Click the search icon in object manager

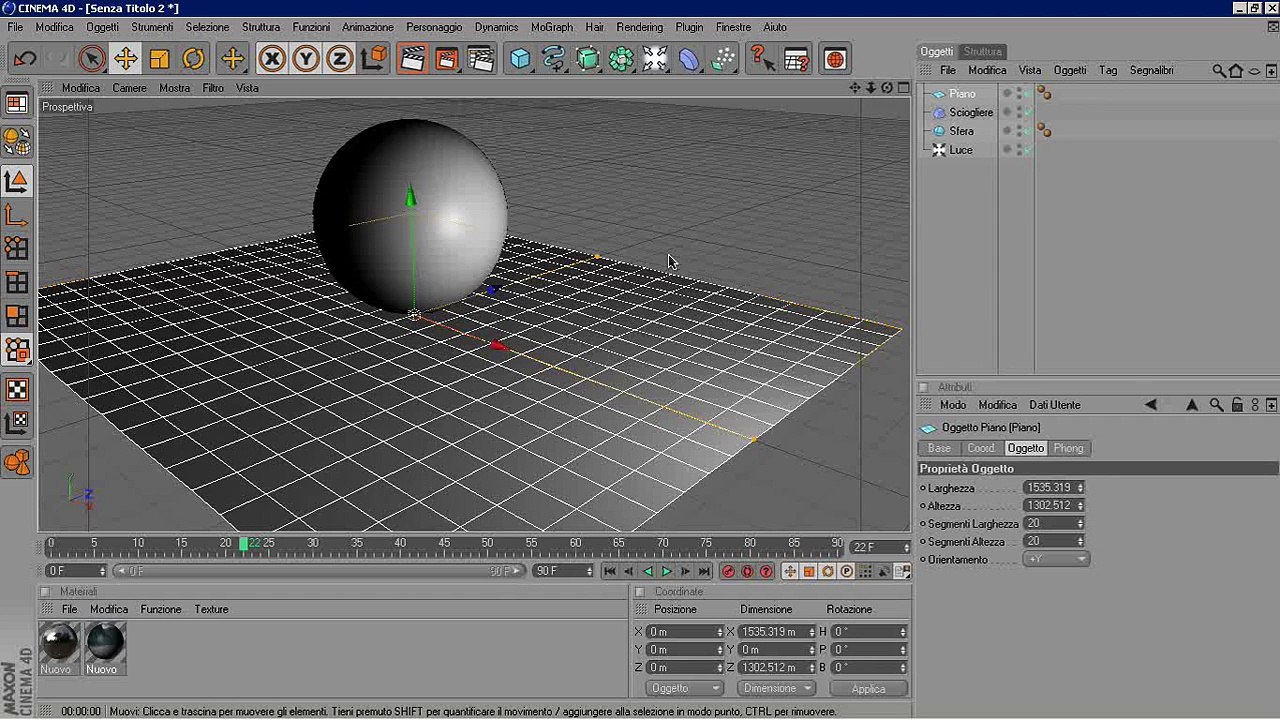pyautogui.click(x=1218, y=70)
